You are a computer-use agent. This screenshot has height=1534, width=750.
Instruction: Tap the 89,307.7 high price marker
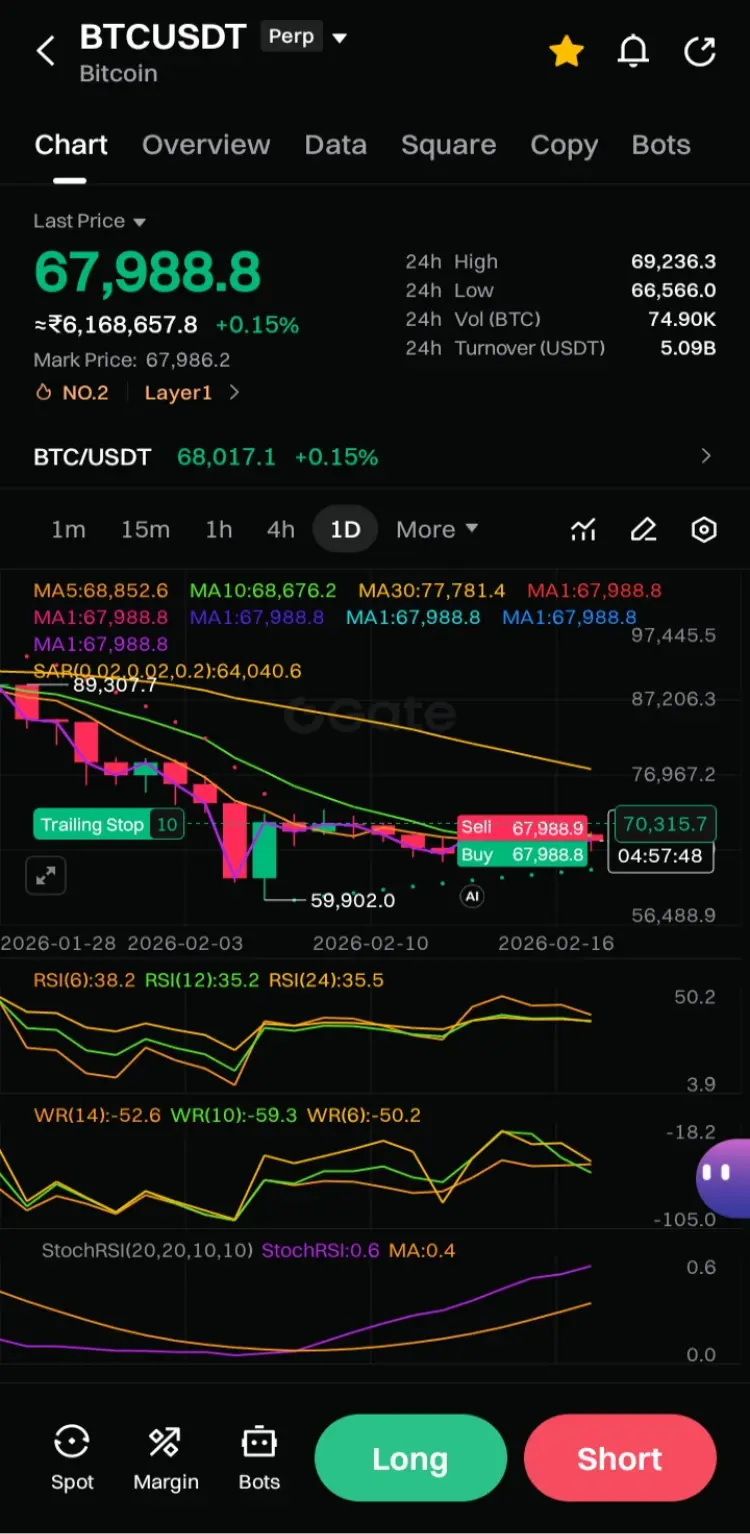[x=115, y=685]
